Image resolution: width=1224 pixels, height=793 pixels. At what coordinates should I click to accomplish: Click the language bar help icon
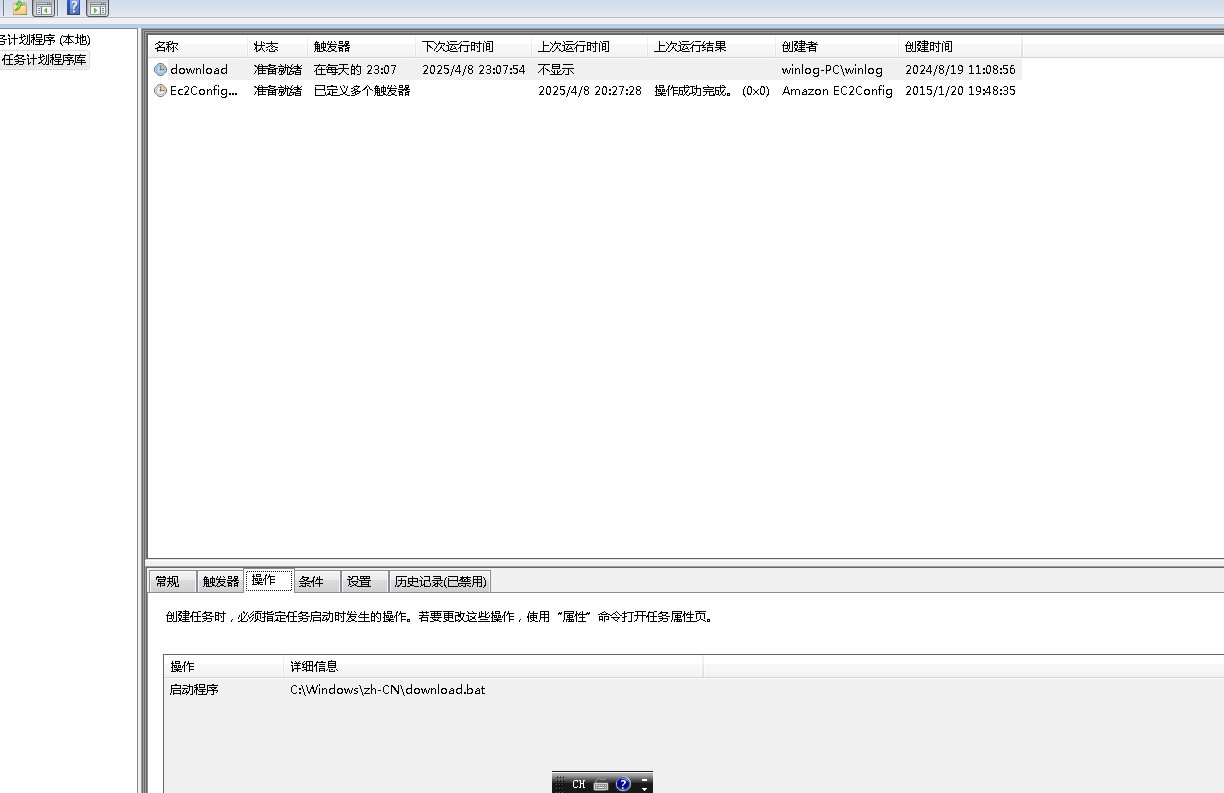(x=624, y=785)
